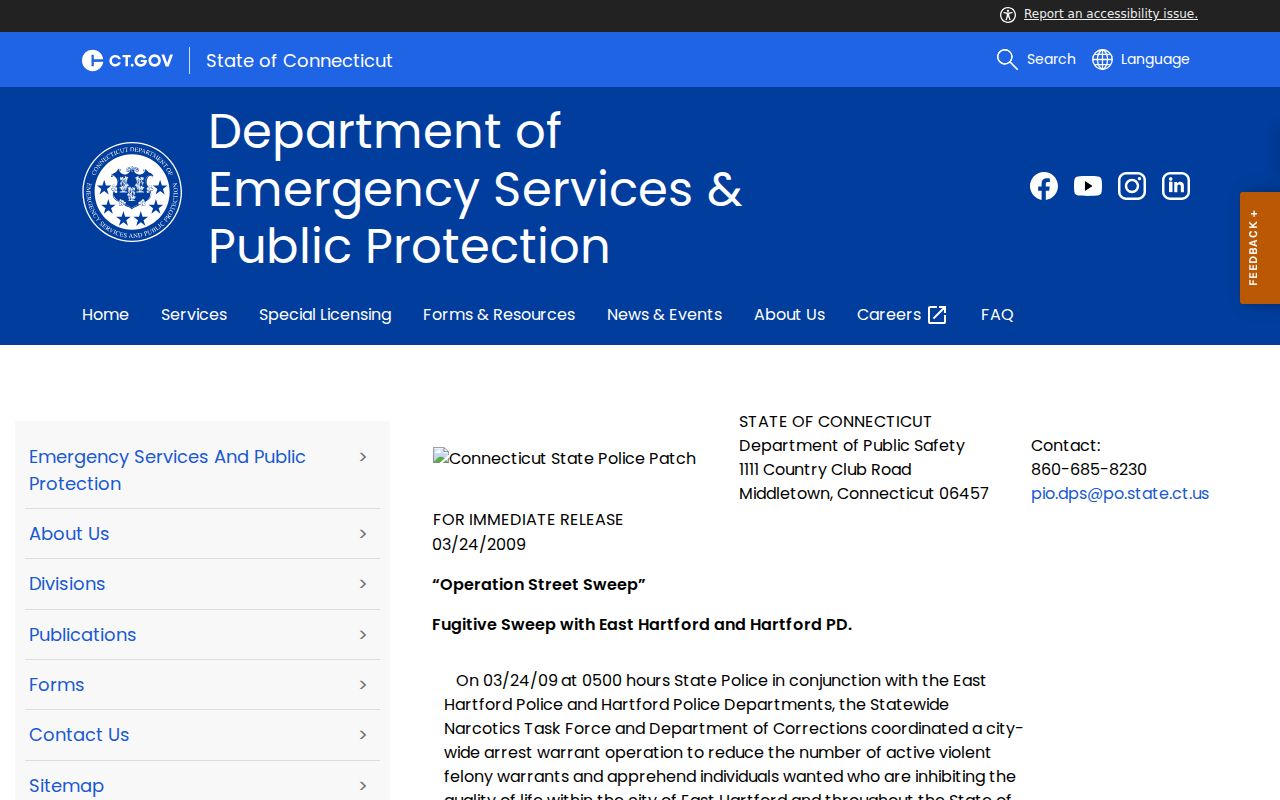Click "Fugitive Sweep with East Hartford" subheading
The height and width of the screenshot is (800, 1280).
(x=642, y=625)
